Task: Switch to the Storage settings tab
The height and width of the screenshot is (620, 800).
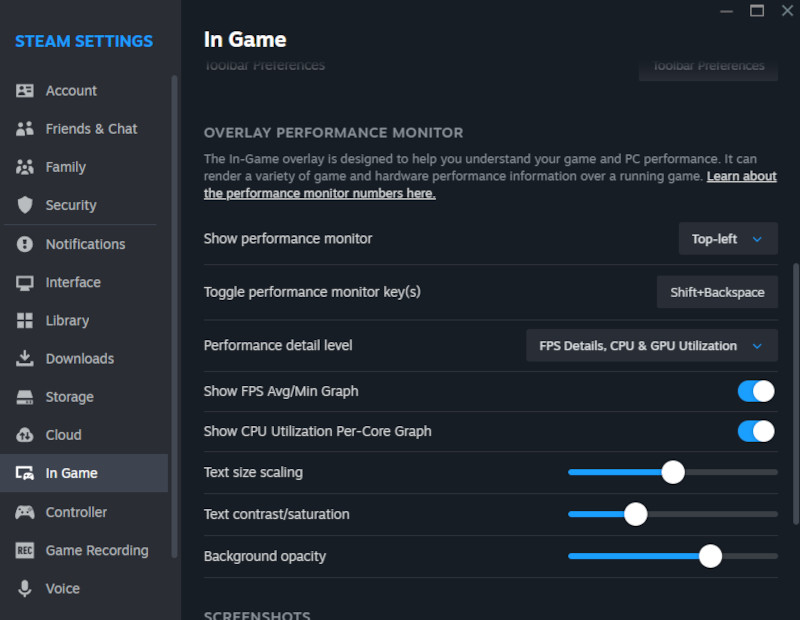Action: click(x=69, y=397)
